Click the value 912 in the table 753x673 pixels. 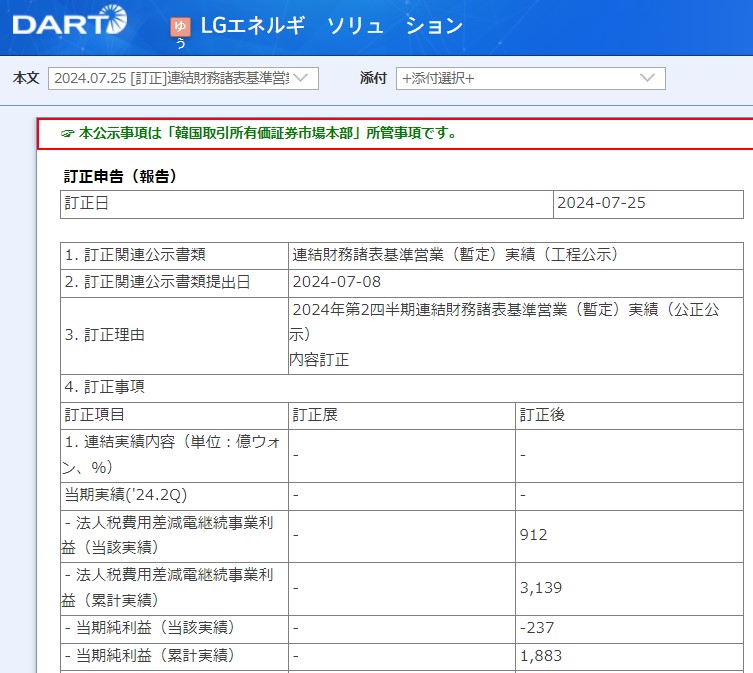click(534, 535)
